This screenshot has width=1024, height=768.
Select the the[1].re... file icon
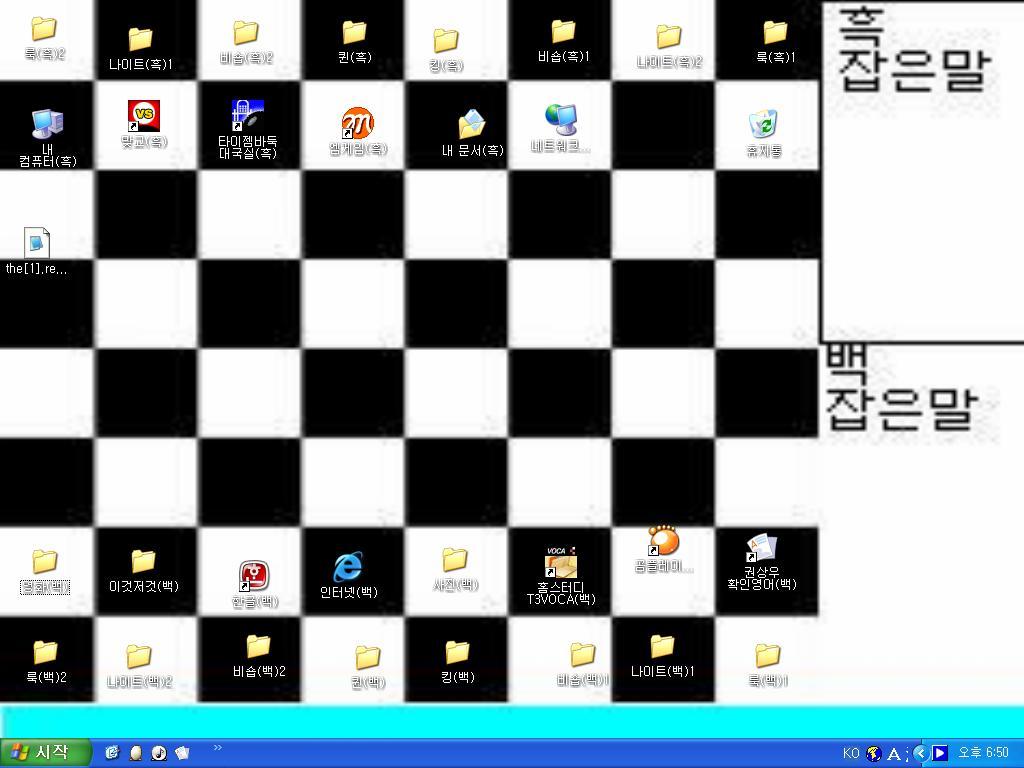point(37,251)
